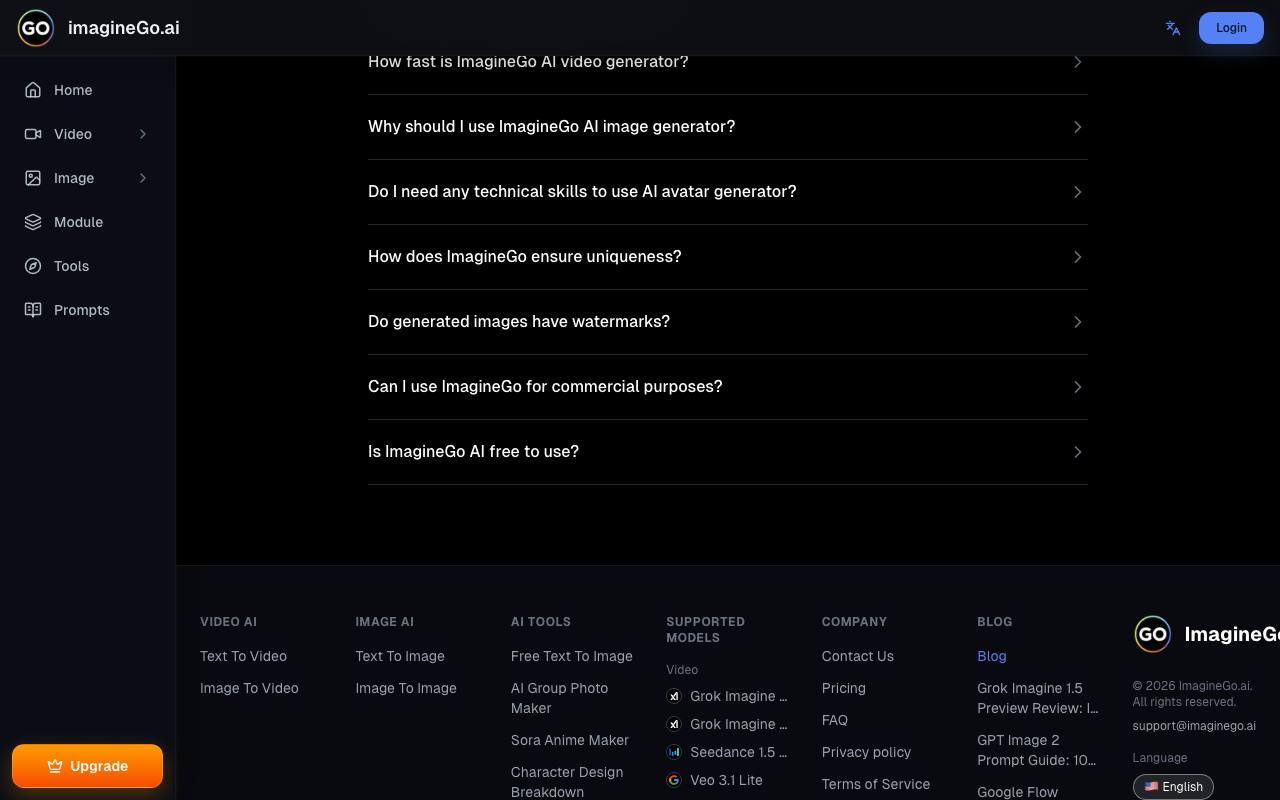Open Grok Imagine 1.5 Preview Review post
This screenshot has width=1280, height=800.
pos(1038,698)
